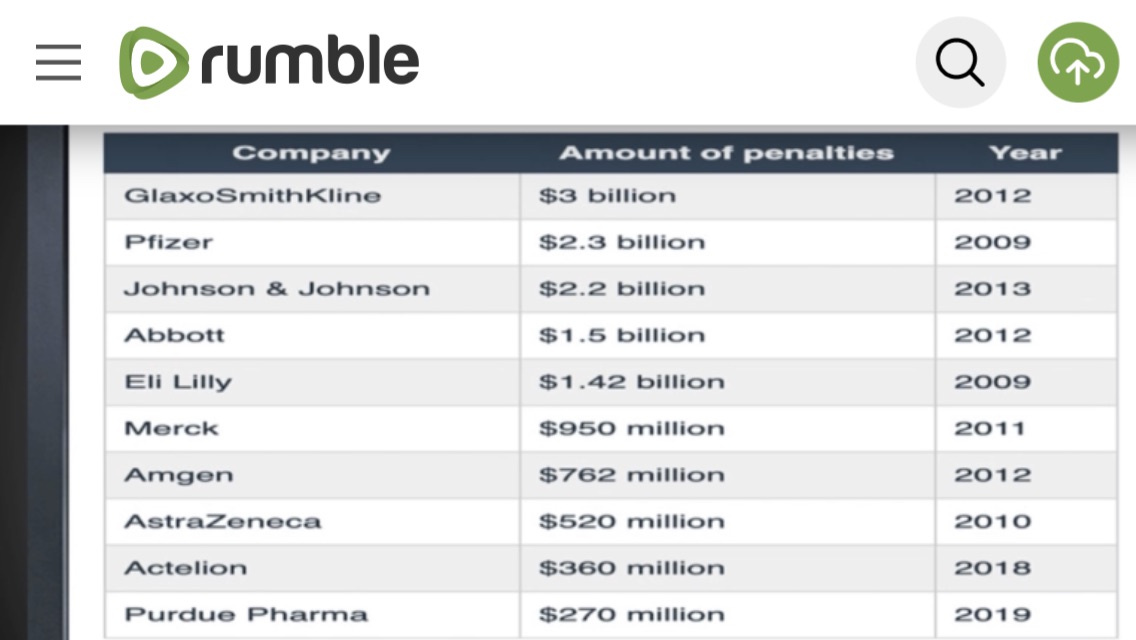Select the Abbott company cell
1136x640 pixels.
tap(174, 335)
